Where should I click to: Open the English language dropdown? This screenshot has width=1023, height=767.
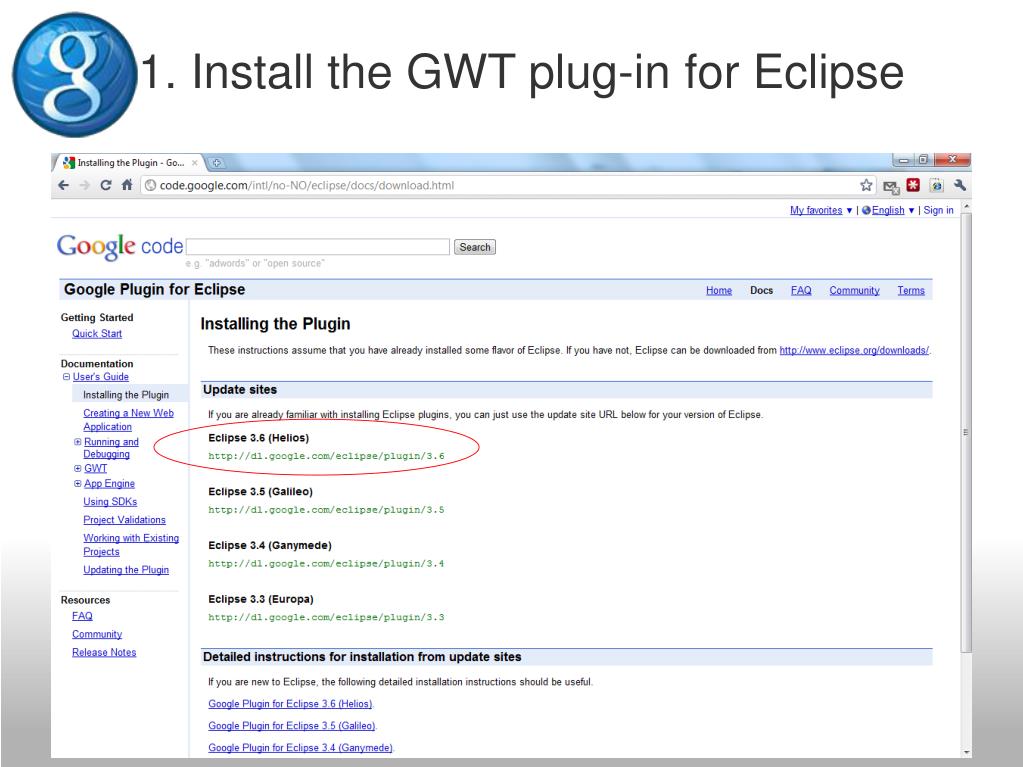point(888,210)
